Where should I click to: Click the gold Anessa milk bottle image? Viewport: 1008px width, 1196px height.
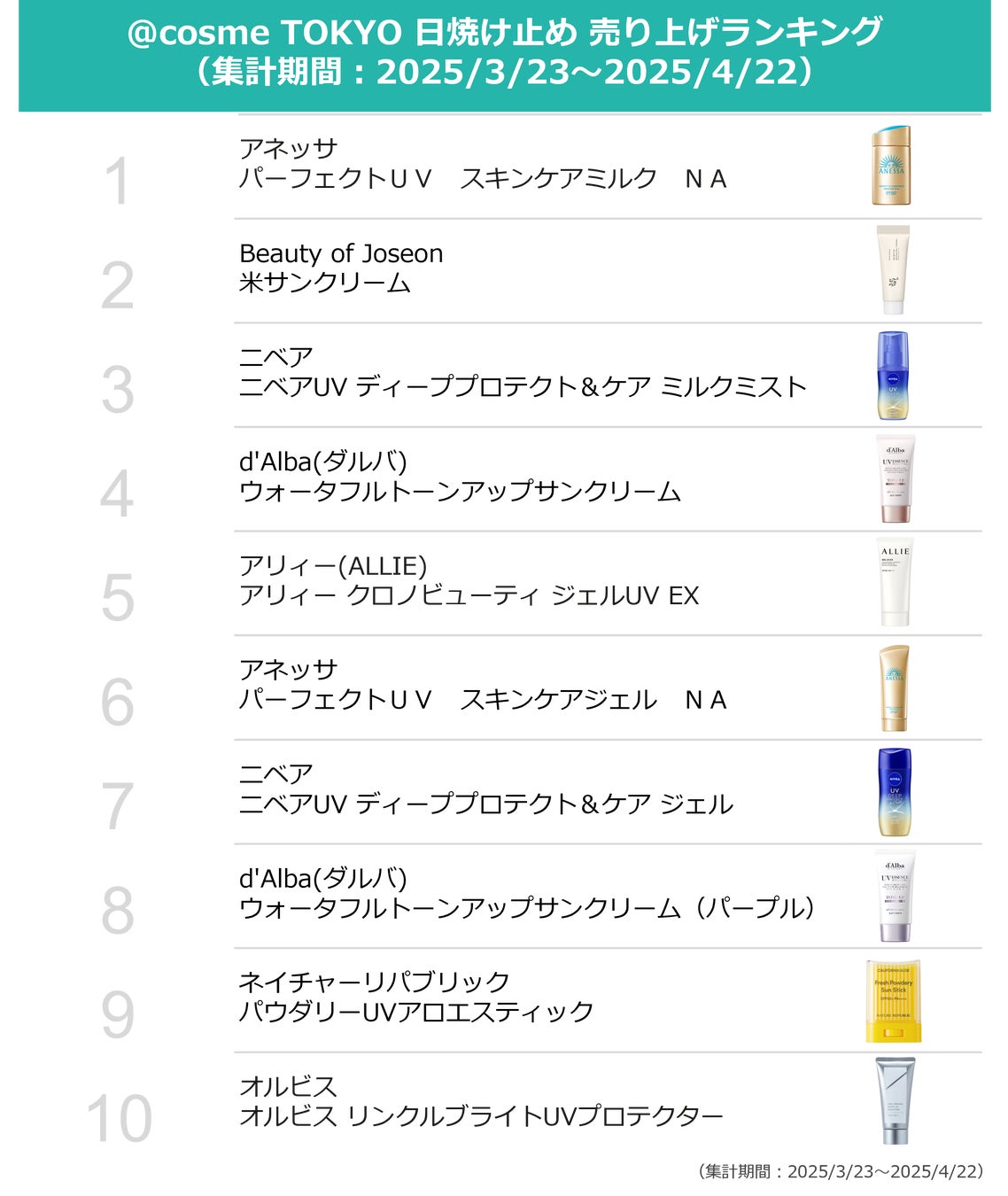[891, 167]
